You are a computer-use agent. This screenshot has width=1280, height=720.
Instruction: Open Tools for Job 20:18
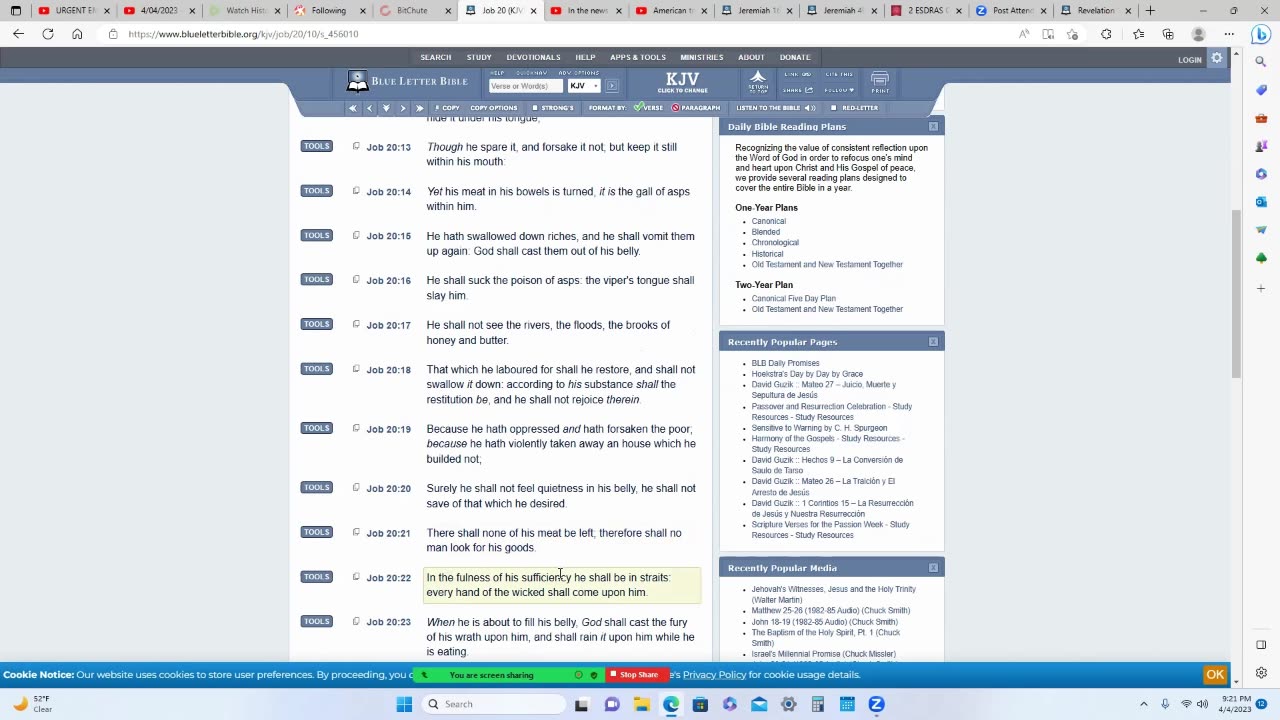[x=316, y=369]
